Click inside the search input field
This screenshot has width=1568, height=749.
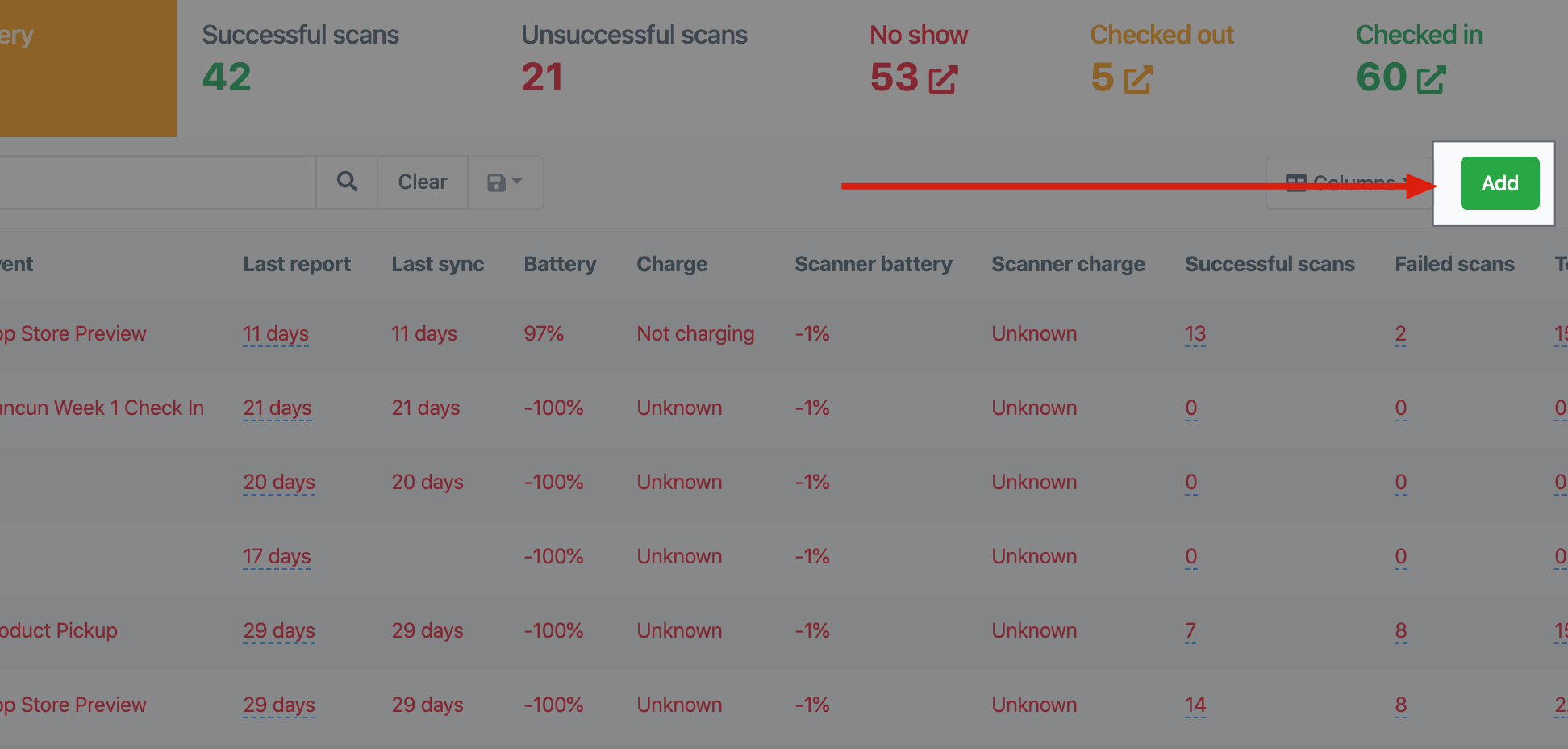[157, 182]
